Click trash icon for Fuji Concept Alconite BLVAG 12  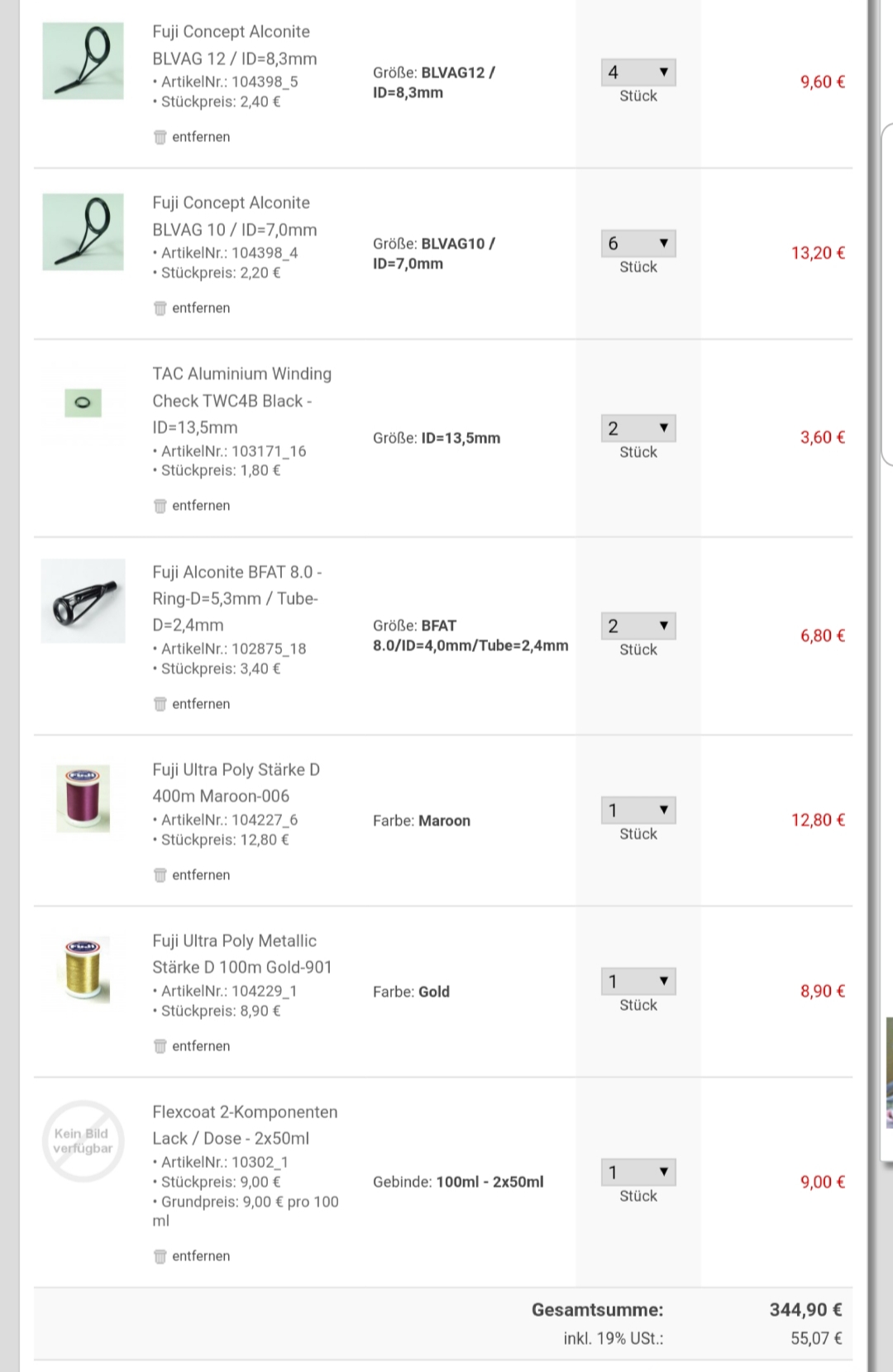point(160,137)
